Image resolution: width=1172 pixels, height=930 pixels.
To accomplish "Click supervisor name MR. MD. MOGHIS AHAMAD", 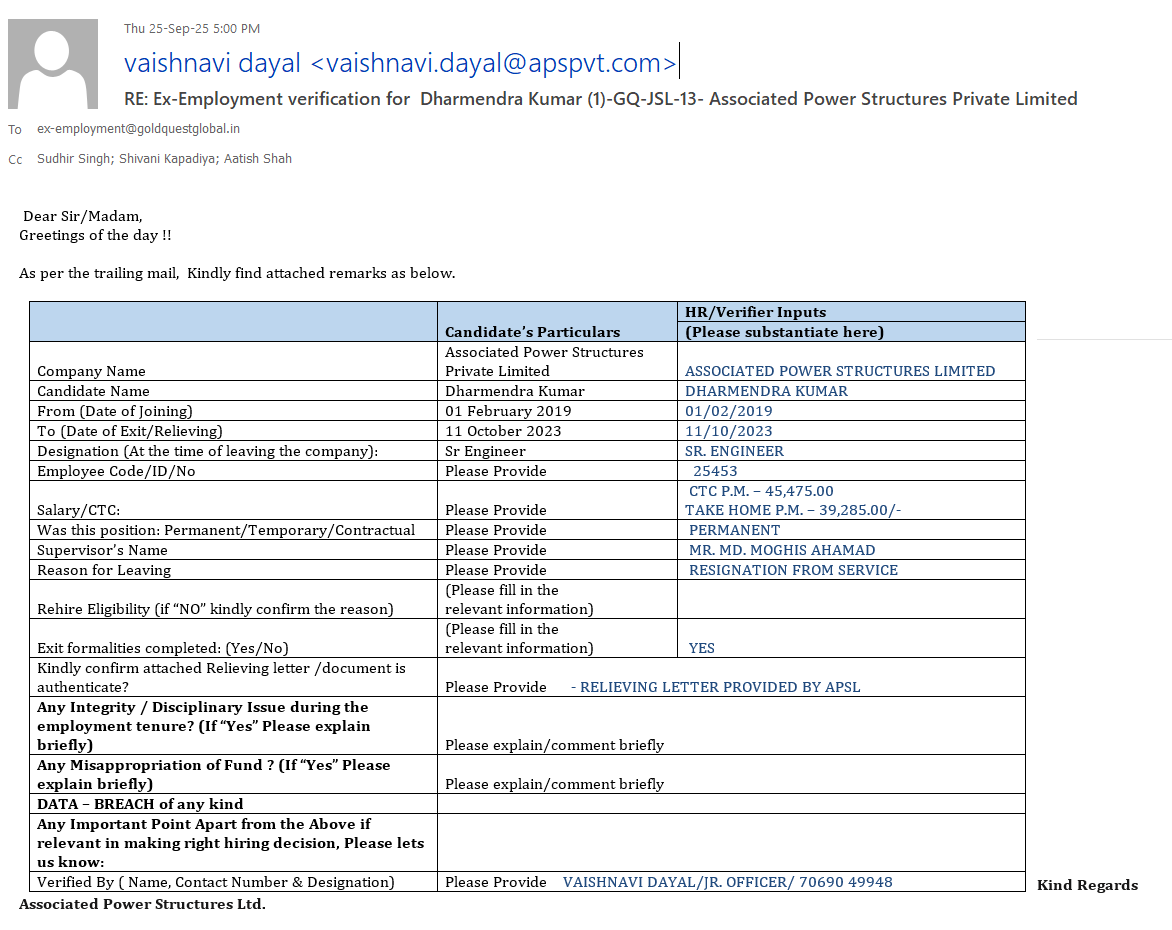I will click(782, 550).
